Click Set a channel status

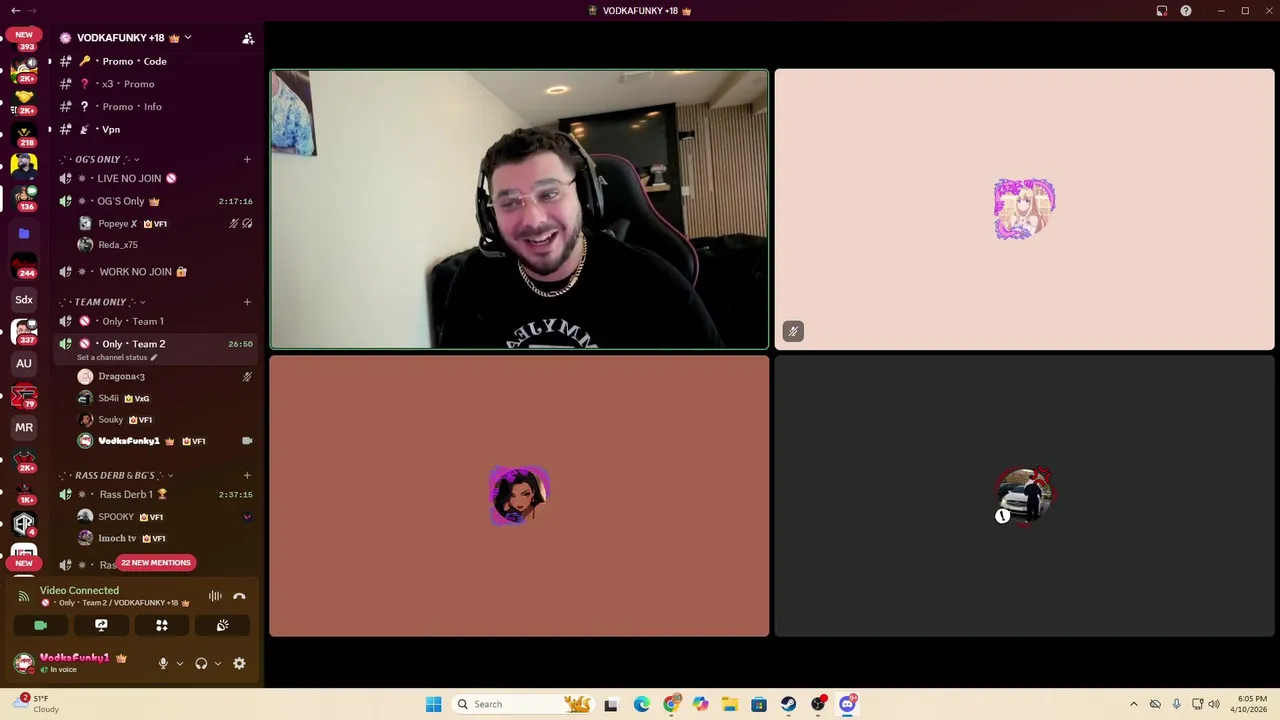point(117,357)
